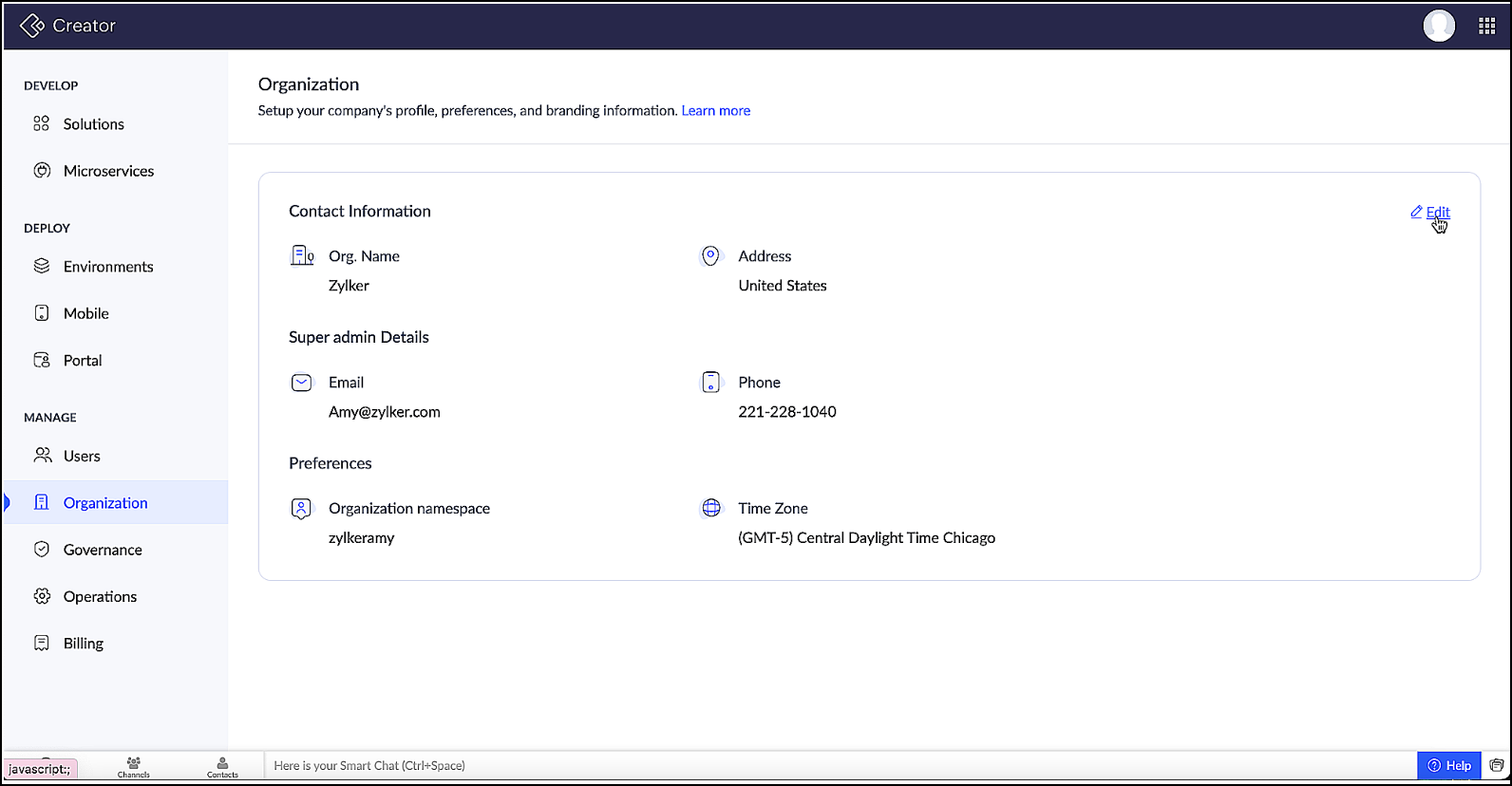Click the Microservices sidebar icon

tap(42, 171)
